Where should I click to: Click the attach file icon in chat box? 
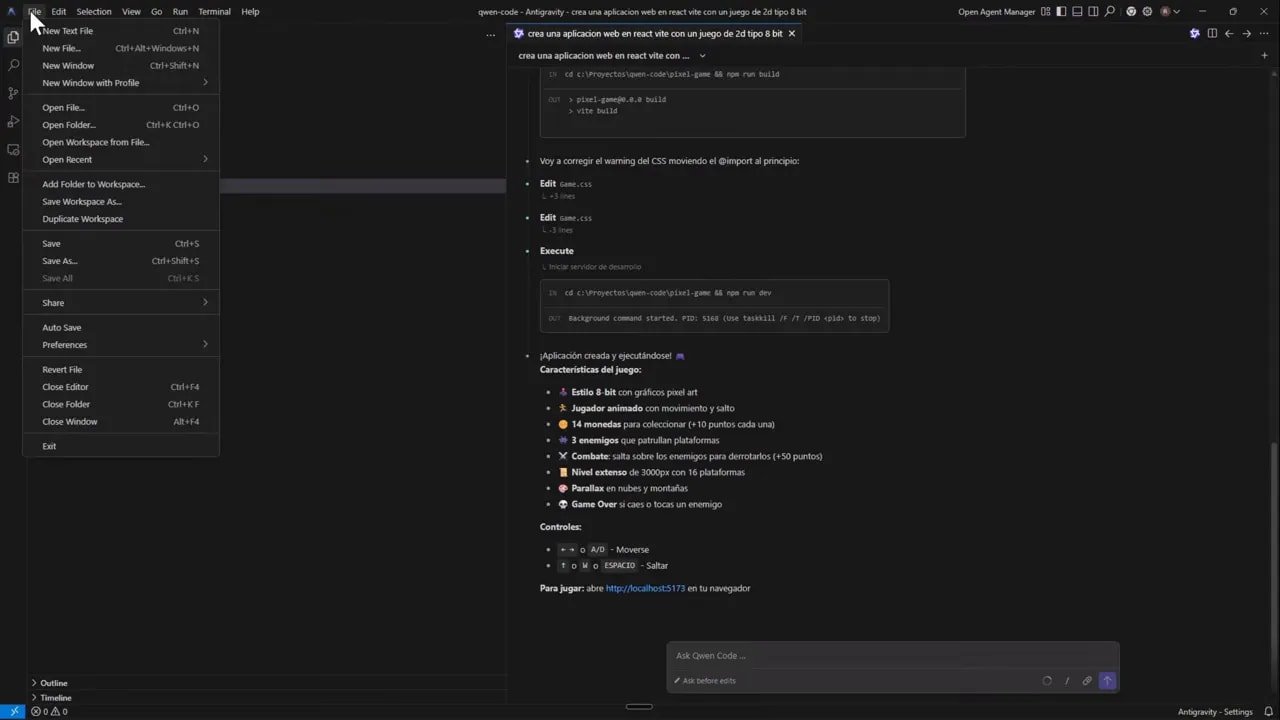[1087, 681]
